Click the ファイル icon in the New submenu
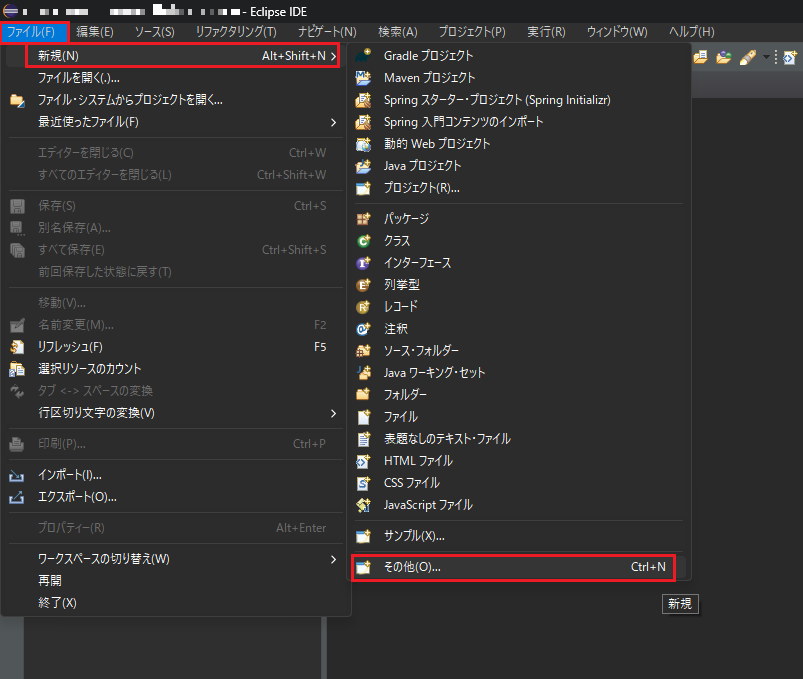Viewport: 803px width, 679px height. pyautogui.click(x=363, y=417)
